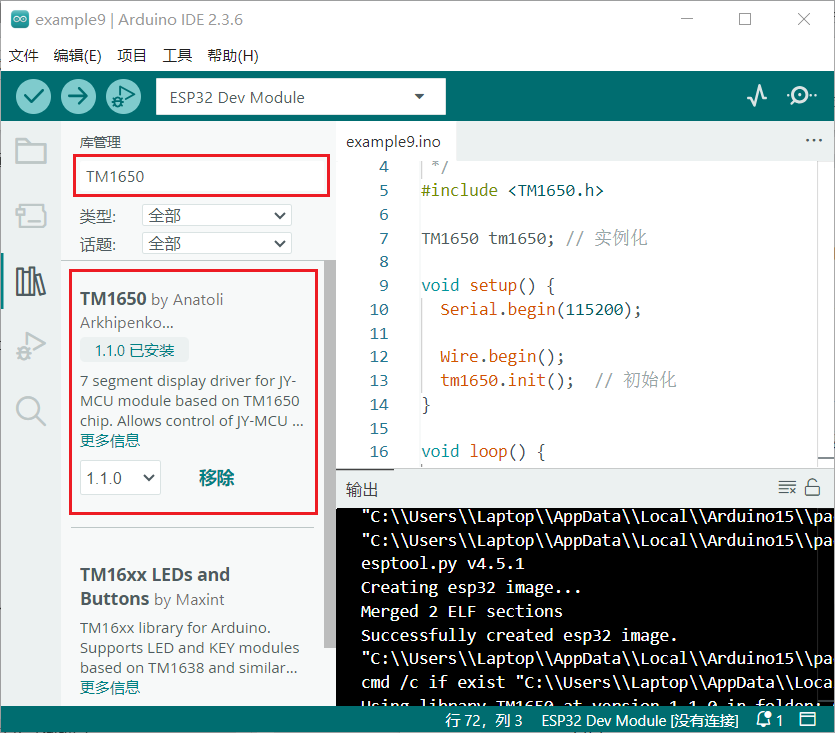Viewport: 835px width, 733px height.
Task: Click output line Creating esp32 image...
Action: point(471,588)
